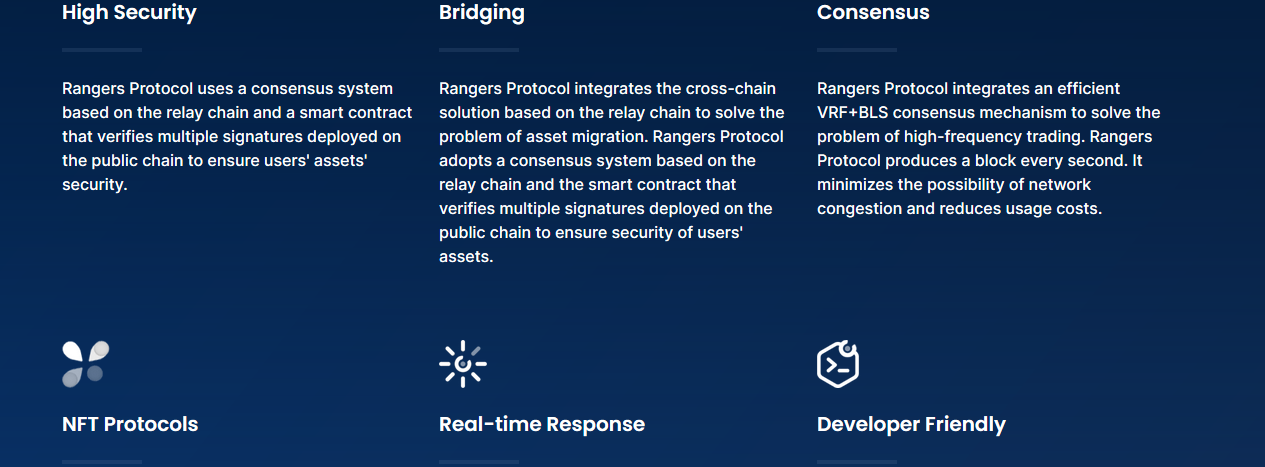This screenshot has width=1265, height=467.
Task: Click the Real-time Response spinner icon
Action: point(463,364)
